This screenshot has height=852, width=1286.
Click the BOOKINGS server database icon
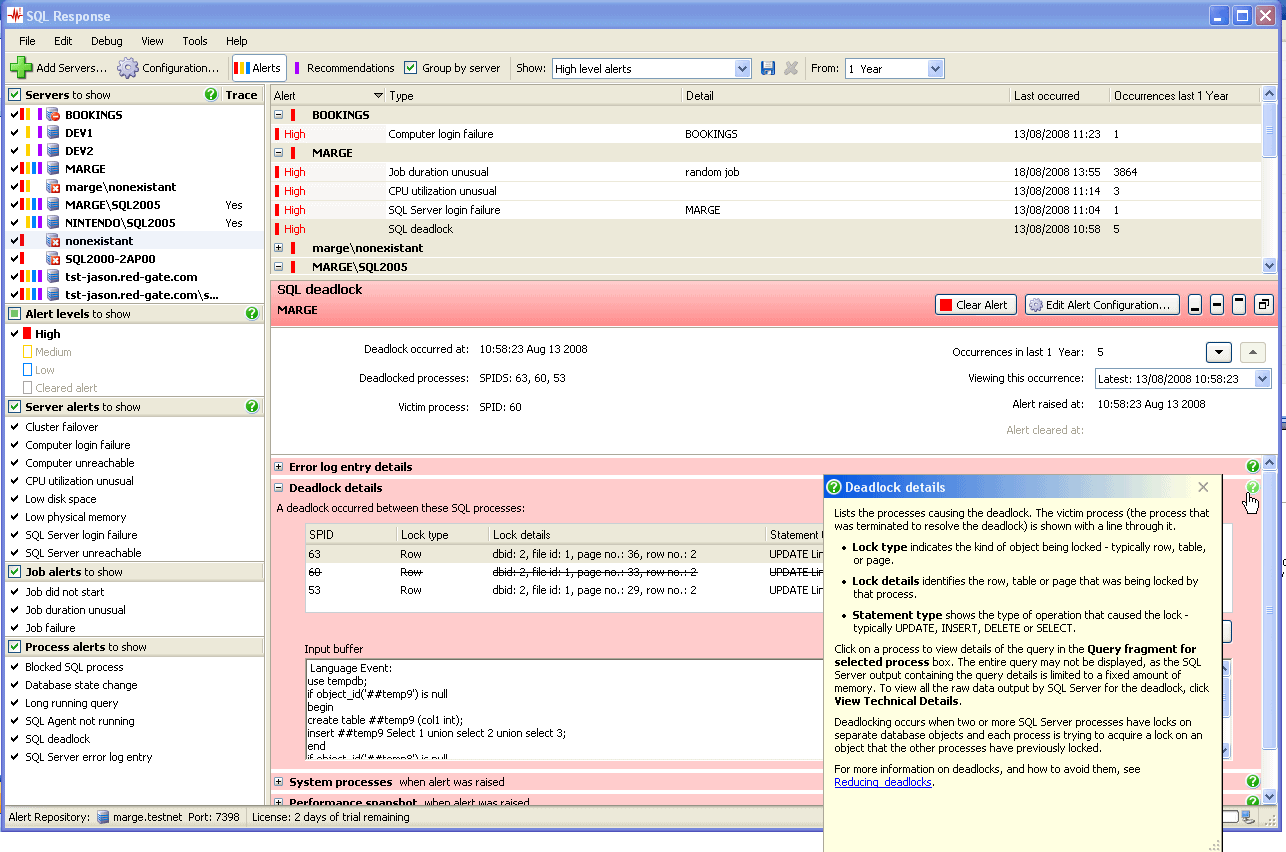(x=53, y=115)
